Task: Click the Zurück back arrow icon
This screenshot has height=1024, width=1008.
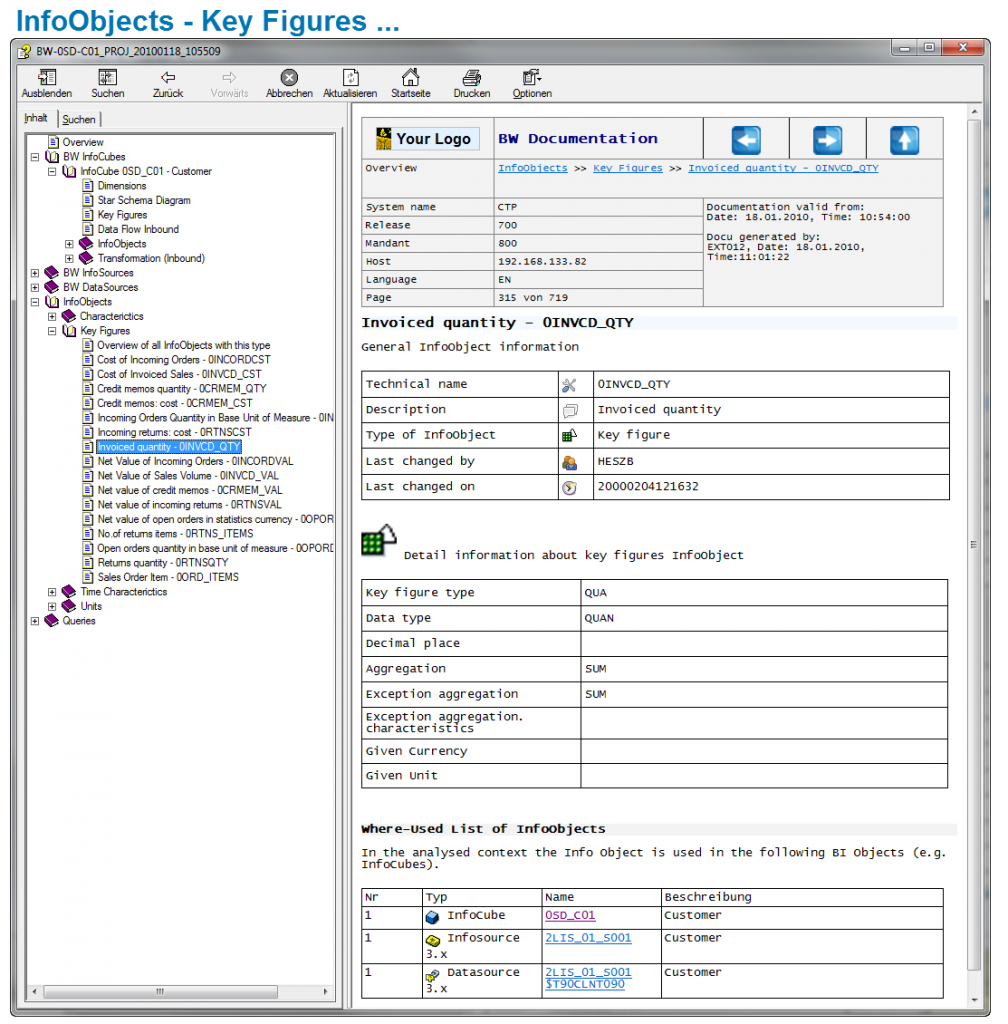Action: pos(167,78)
